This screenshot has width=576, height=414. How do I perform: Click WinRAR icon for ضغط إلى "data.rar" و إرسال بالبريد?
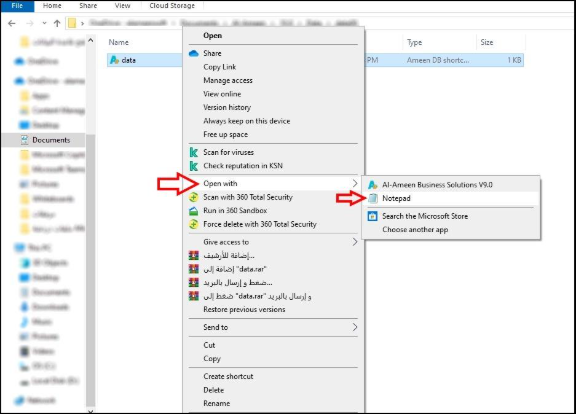click(x=194, y=296)
